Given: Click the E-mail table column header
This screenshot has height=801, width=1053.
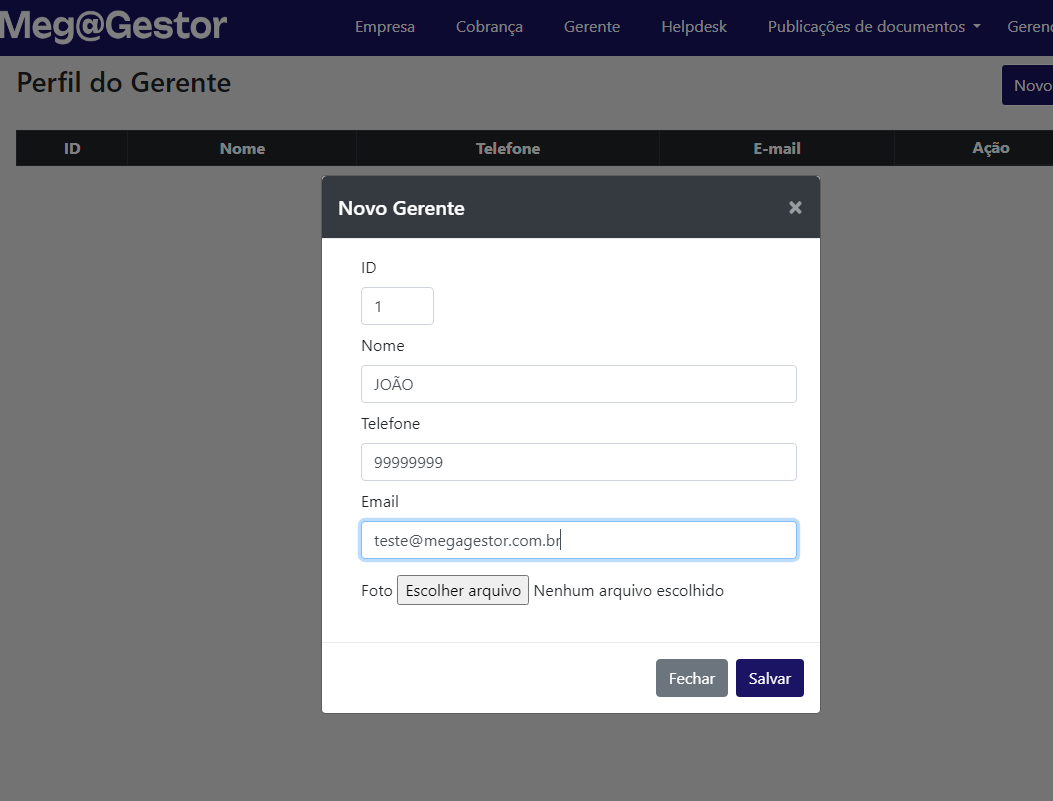Looking at the screenshot, I should coord(777,148).
